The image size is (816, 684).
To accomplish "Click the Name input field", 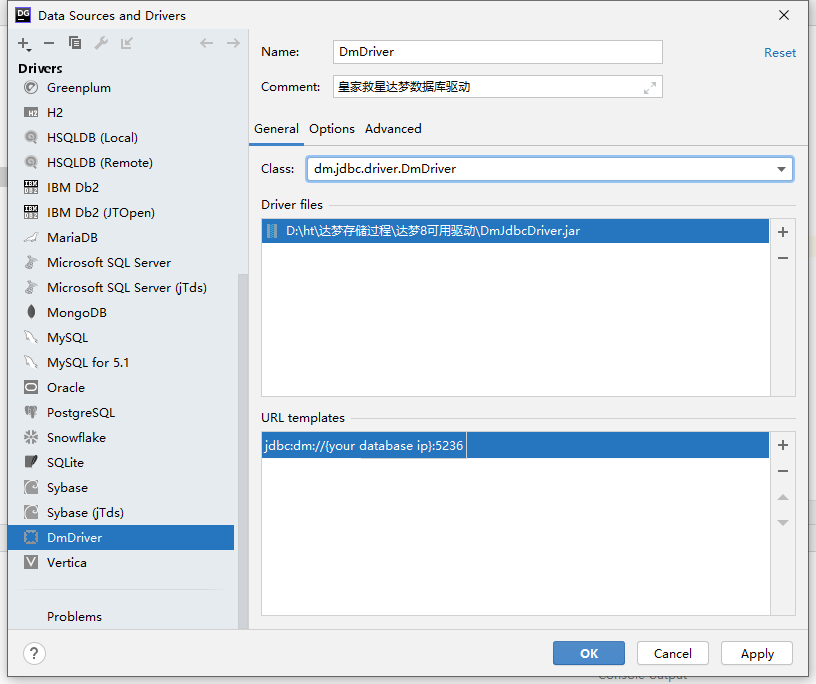I will point(498,52).
